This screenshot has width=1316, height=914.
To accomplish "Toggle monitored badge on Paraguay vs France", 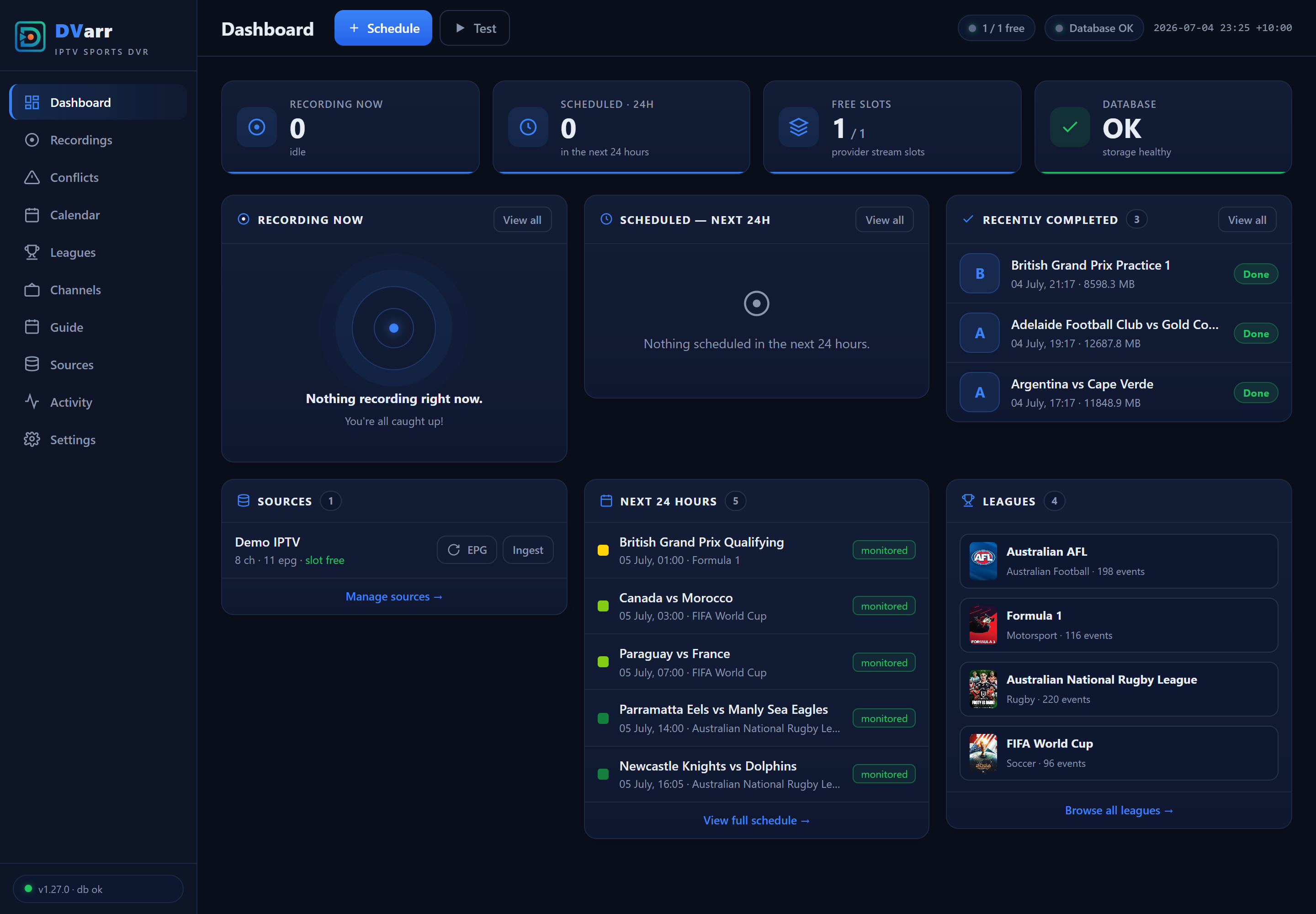I will (884, 663).
